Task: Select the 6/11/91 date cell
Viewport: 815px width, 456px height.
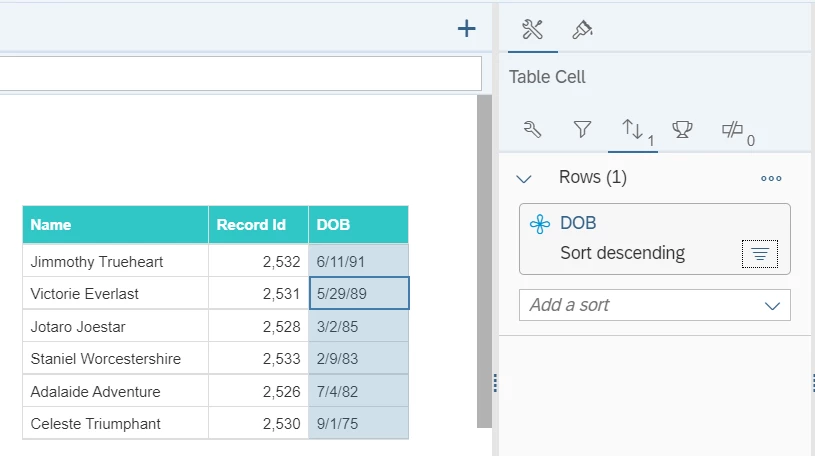Action: click(x=358, y=262)
